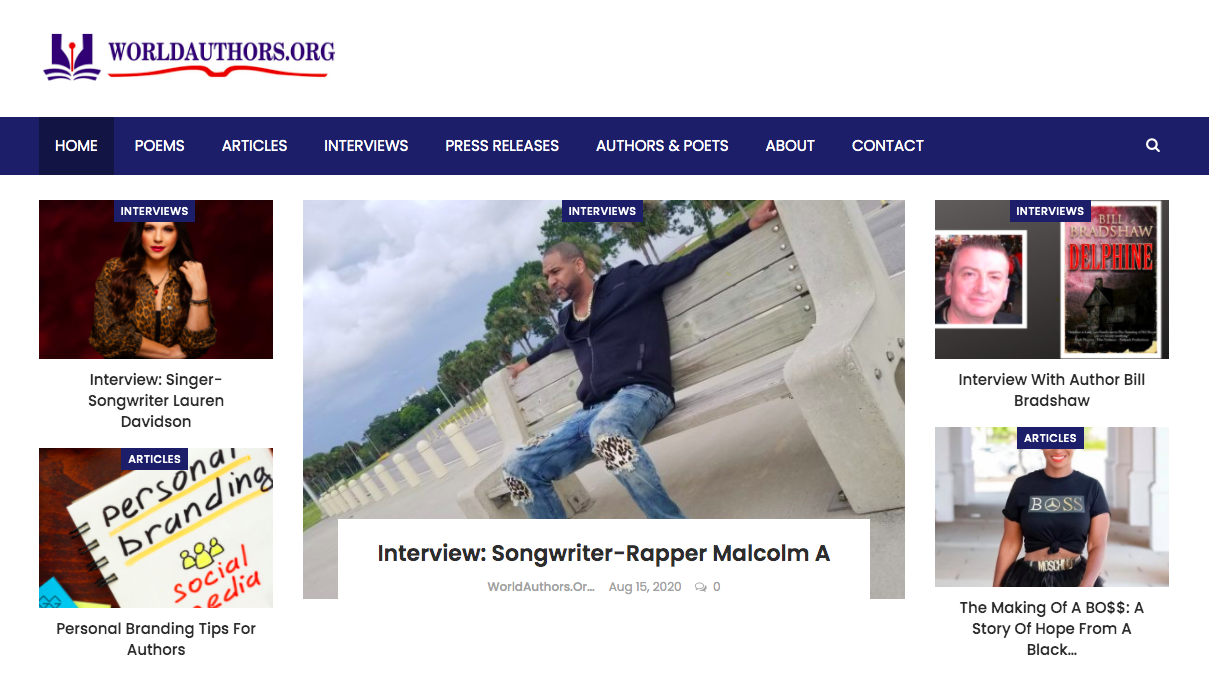1209x683 pixels.
Task: Go to the CONTACT page
Action: pos(888,146)
